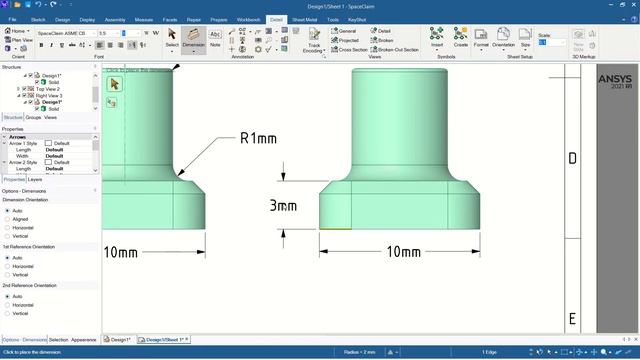
Task: Click the Select arrow tool in ribbon
Action: click(172, 38)
